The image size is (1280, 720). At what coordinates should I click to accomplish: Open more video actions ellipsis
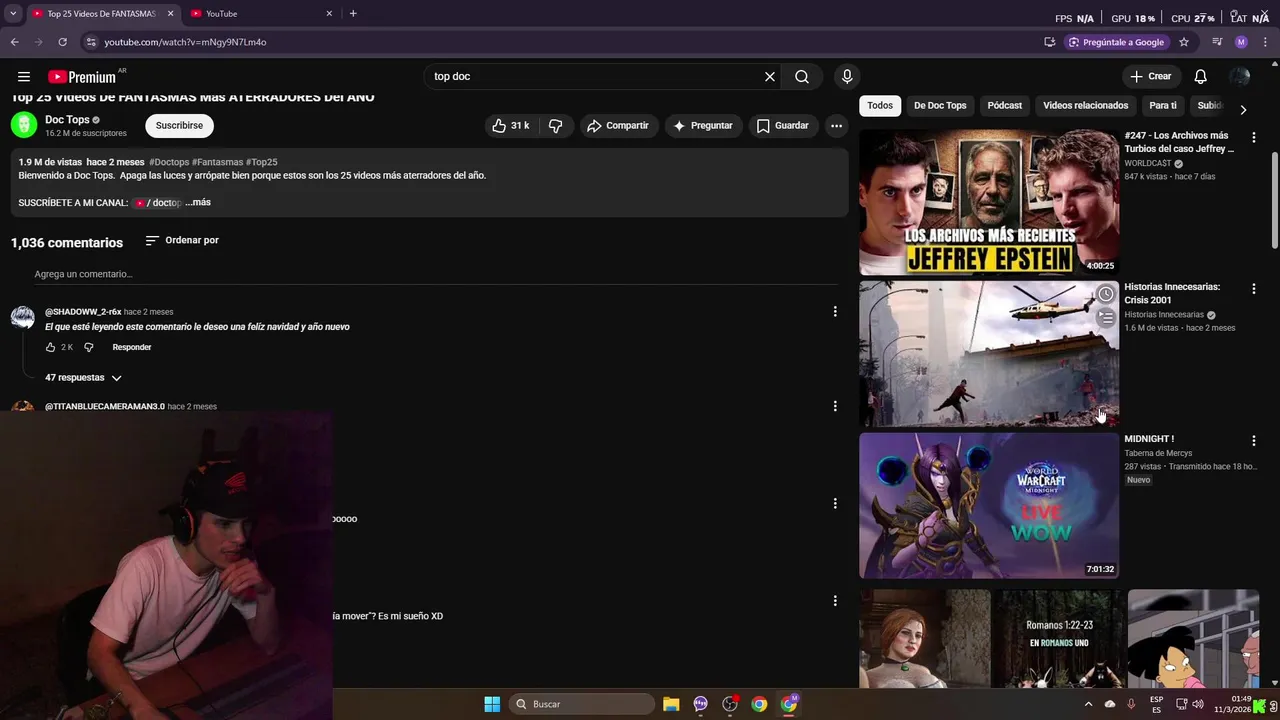pyautogui.click(x=836, y=126)
